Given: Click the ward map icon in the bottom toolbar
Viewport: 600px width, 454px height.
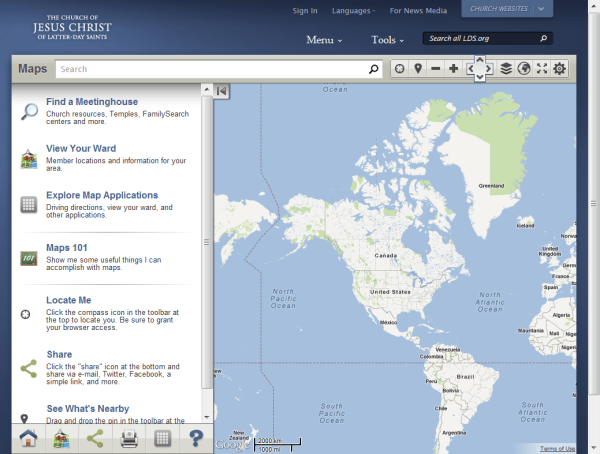Looking at the screenshot, I should pyautogui.click(x=62, y=438).
